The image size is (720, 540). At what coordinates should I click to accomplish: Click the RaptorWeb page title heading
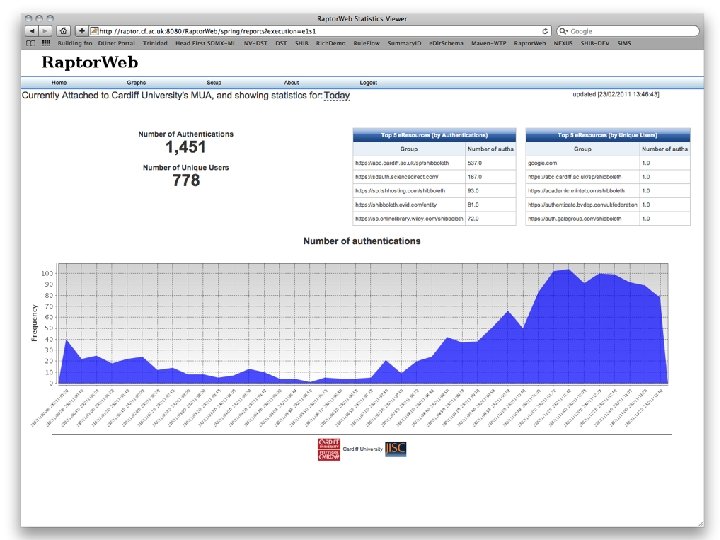90,62
